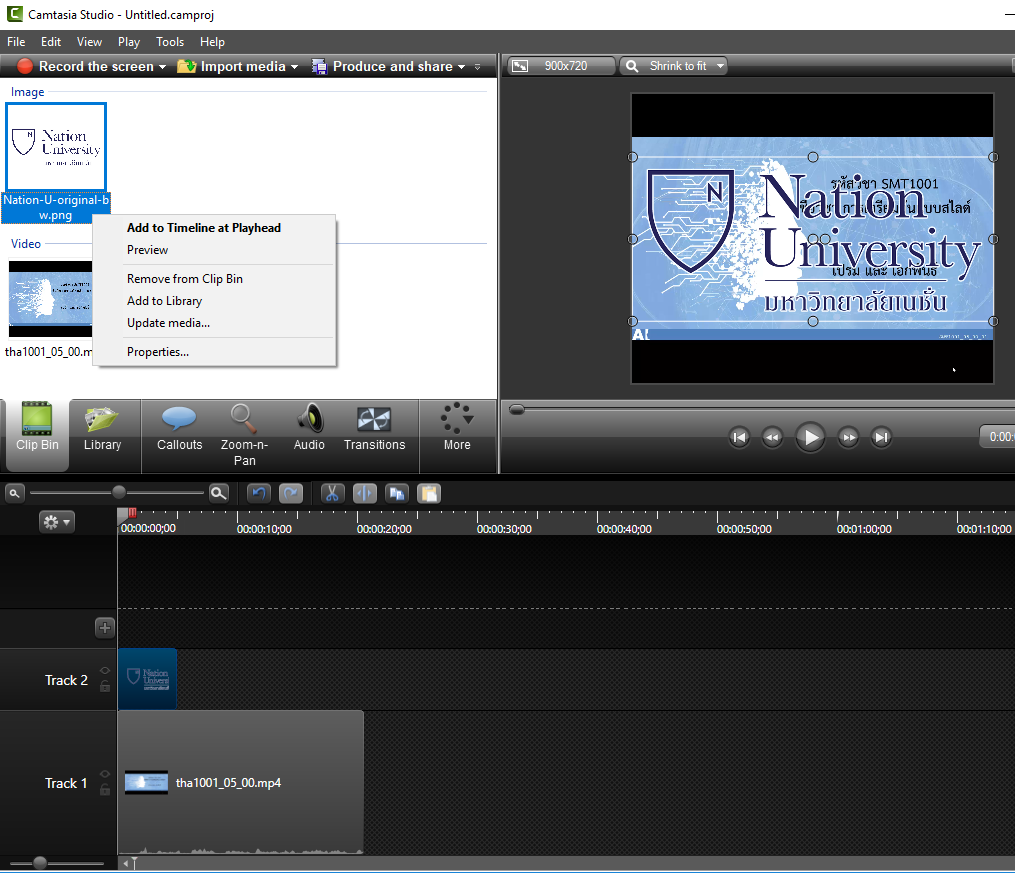Toggle the Track 2 lock icon
The image size is (1015, 873).
105,687
